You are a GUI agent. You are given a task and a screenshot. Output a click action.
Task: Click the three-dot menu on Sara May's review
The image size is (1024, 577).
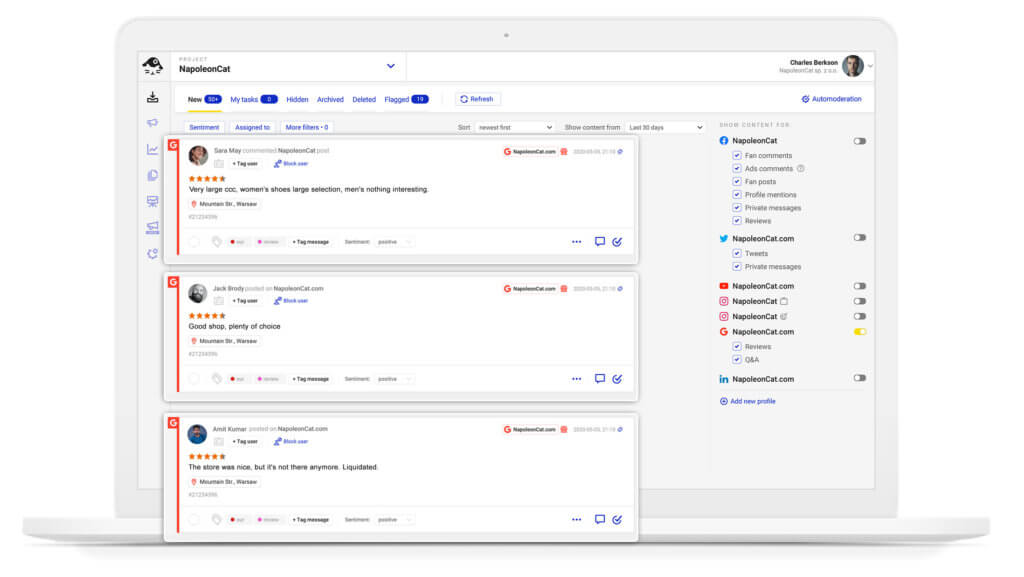tap(577, 242)
